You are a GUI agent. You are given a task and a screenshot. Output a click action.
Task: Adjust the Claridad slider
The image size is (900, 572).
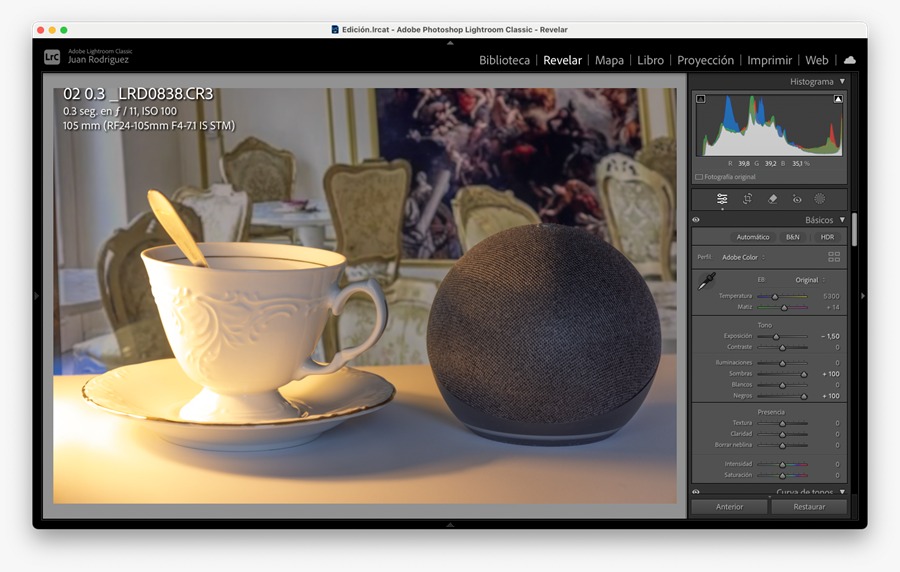(x=782, y=434)
